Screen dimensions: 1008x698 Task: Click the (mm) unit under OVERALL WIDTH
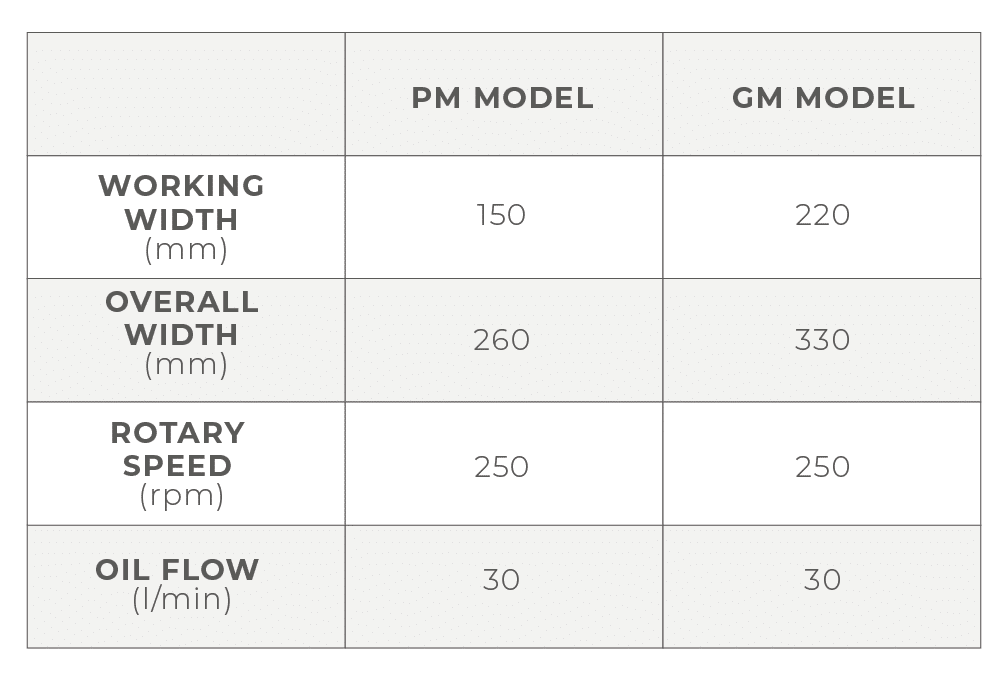coord(186,366)
